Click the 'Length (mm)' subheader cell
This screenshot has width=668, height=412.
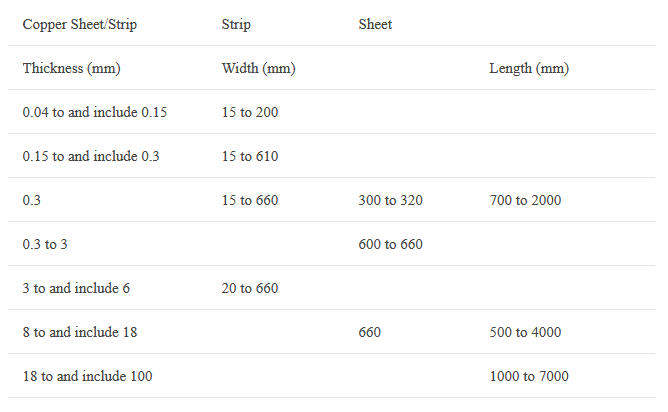pyautogui.click(x=529, y=68)
